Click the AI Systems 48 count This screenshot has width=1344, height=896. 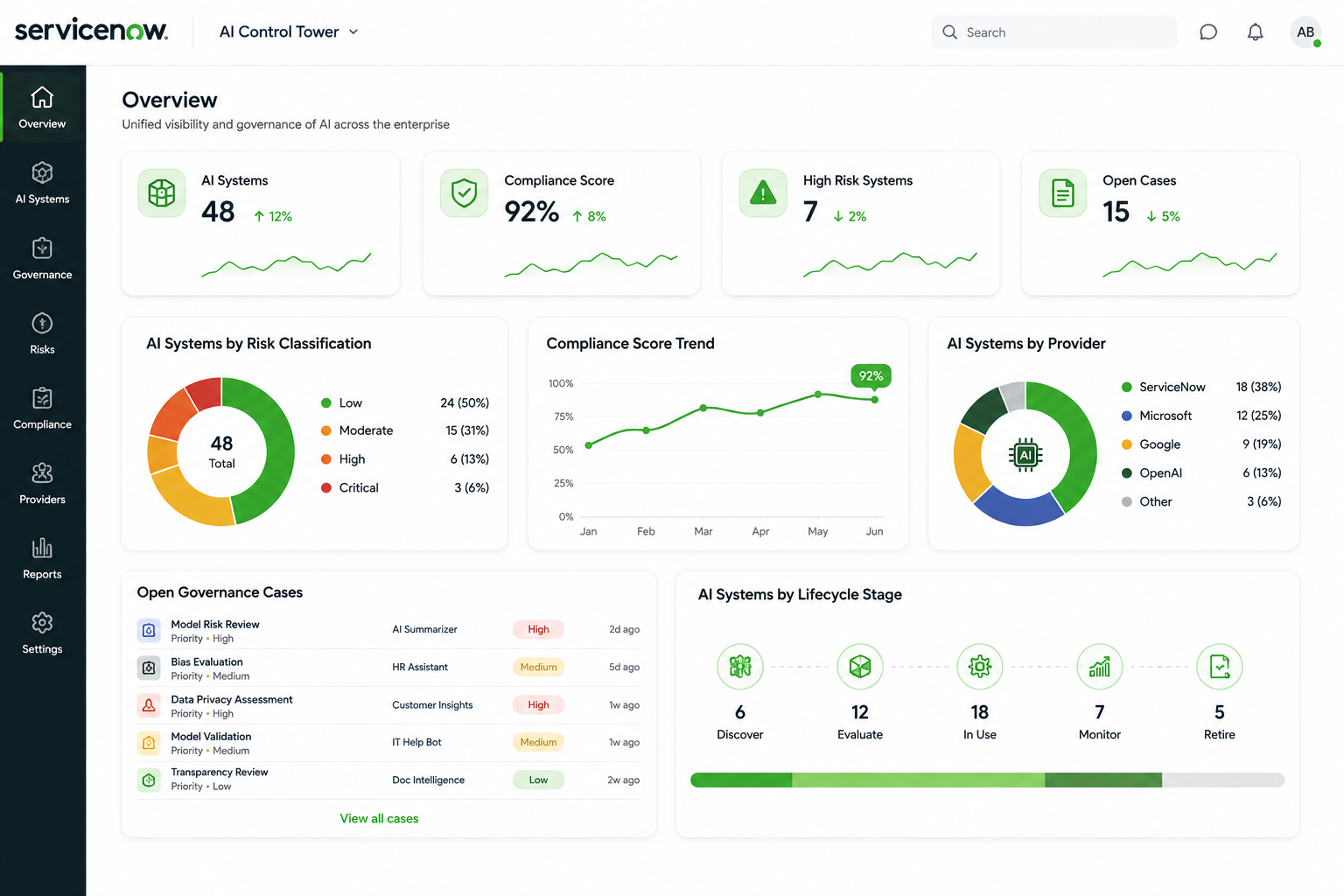pyautogui.click(x=218, y=212)
